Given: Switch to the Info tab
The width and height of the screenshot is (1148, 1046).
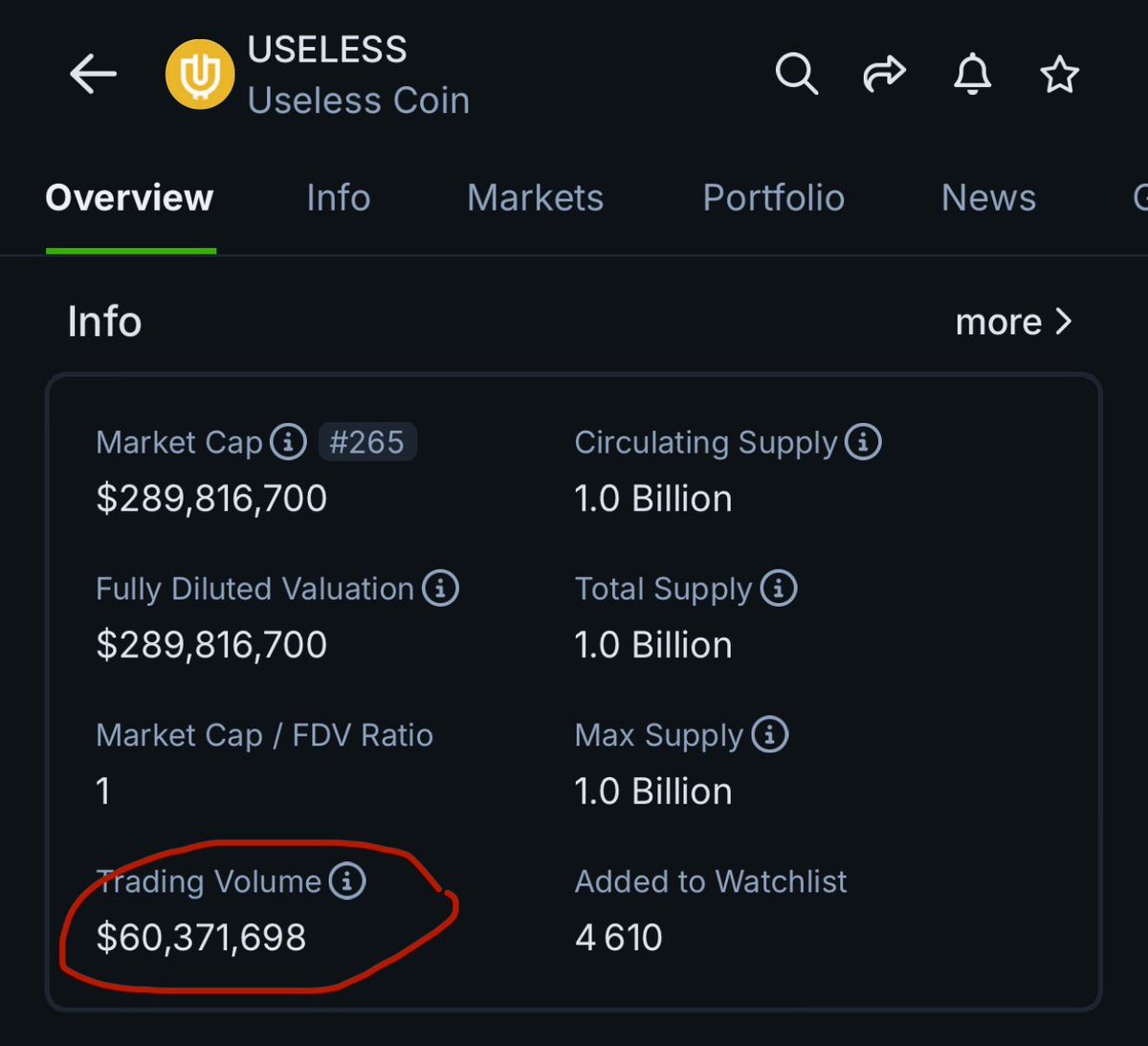Looking at the screenshot, I should (x=338, y=198).
